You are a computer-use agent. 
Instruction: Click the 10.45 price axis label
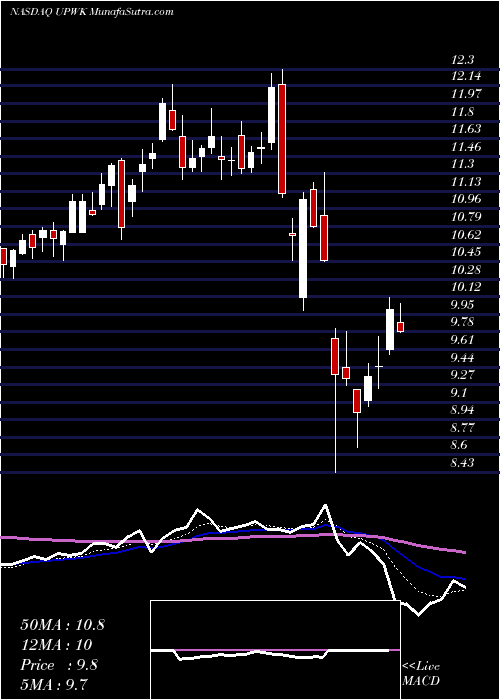(x=467, y=252)
